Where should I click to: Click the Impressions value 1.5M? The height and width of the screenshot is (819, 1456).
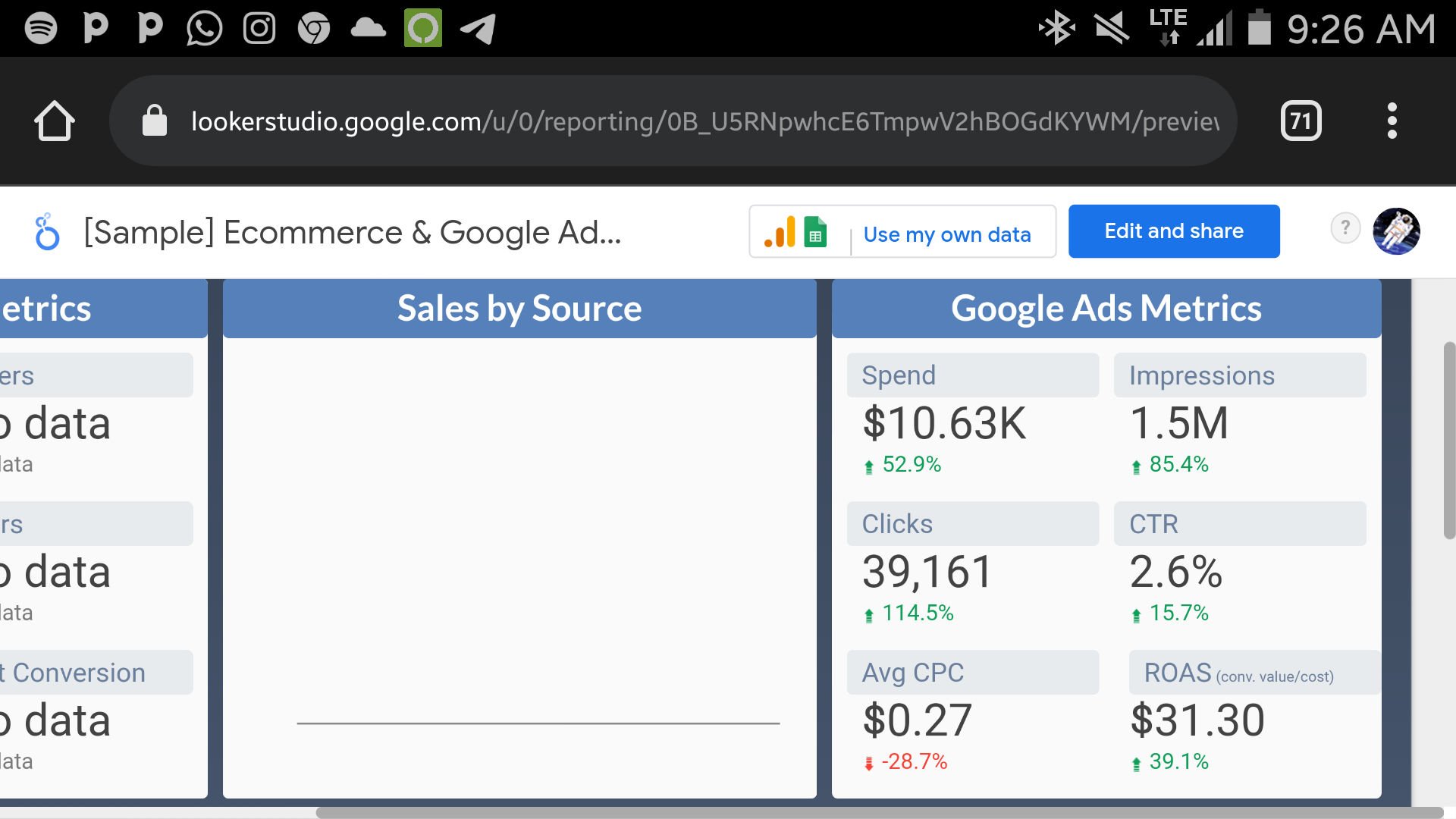[1178, 422]
